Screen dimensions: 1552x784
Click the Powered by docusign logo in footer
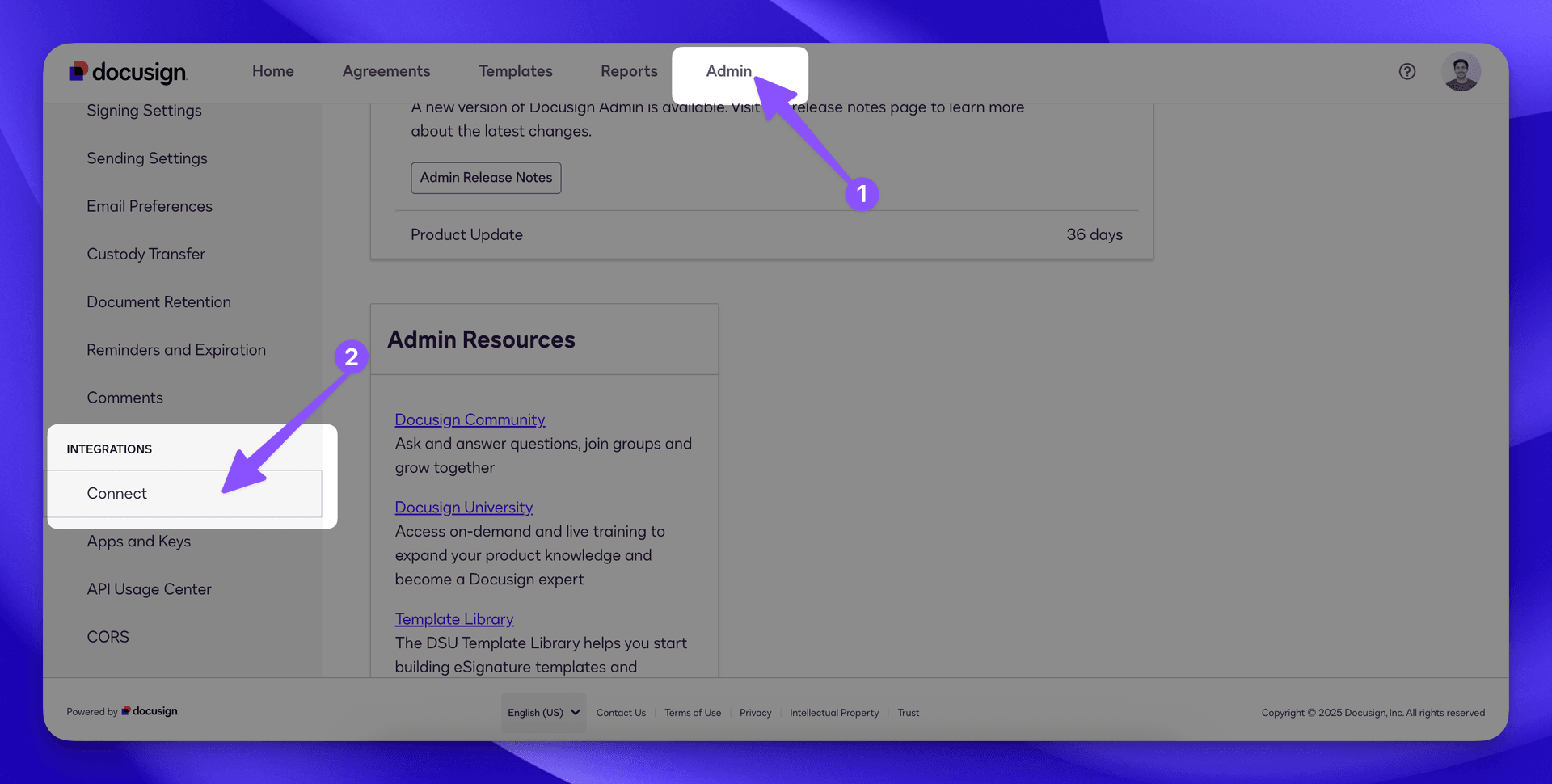(x=121, y=711)
